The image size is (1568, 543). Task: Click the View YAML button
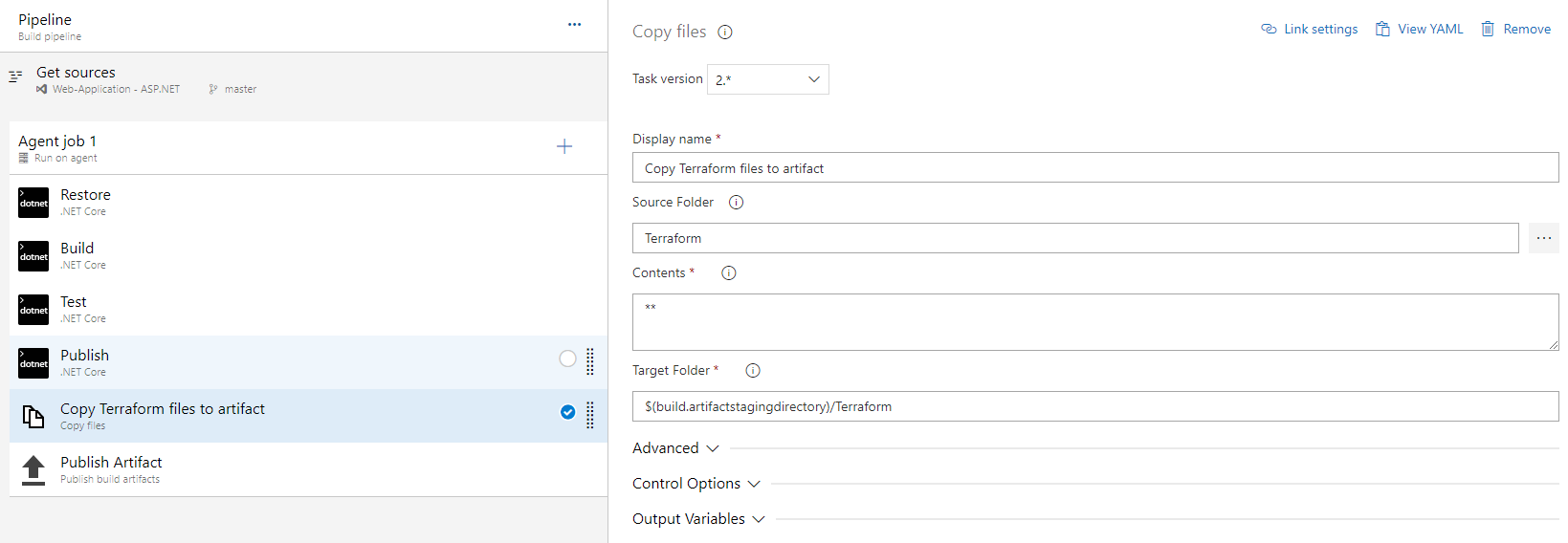coord(1420,30)
